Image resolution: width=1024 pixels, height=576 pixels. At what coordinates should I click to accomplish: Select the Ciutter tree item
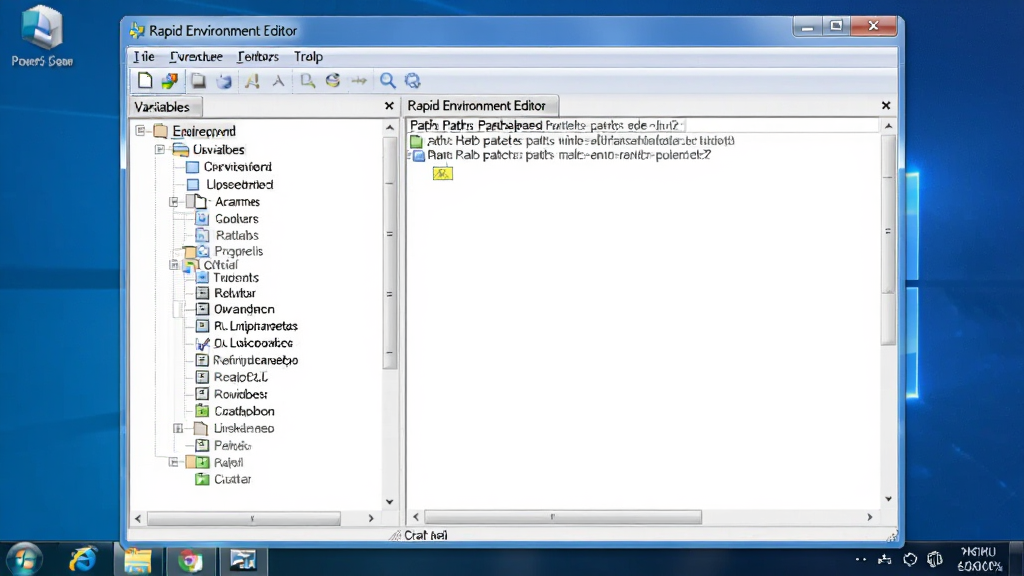tap(232, 479)
